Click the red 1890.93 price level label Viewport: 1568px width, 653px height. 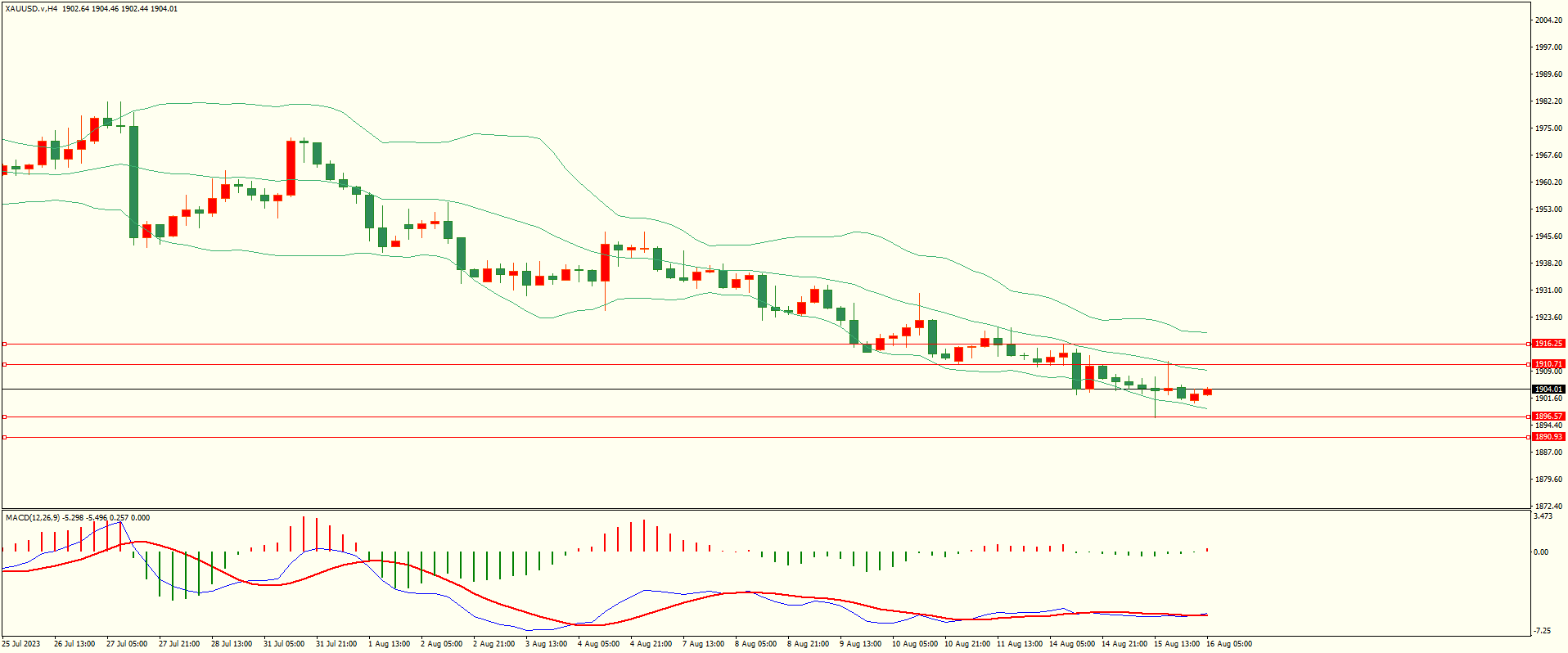click(1548, 437)
